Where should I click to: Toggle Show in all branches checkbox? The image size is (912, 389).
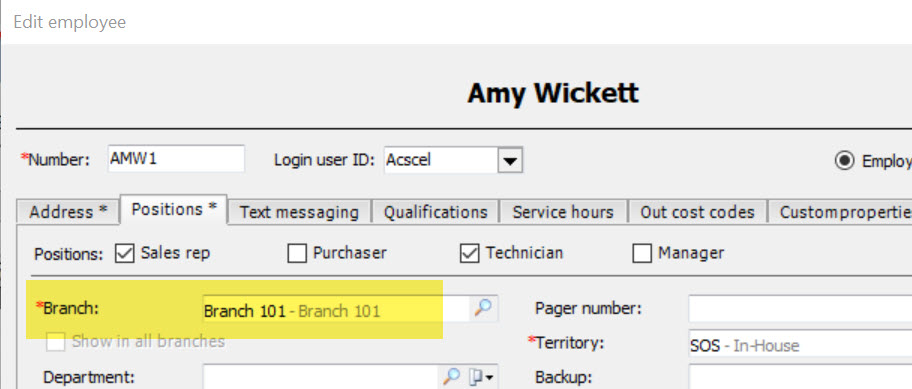pos(56,341)
